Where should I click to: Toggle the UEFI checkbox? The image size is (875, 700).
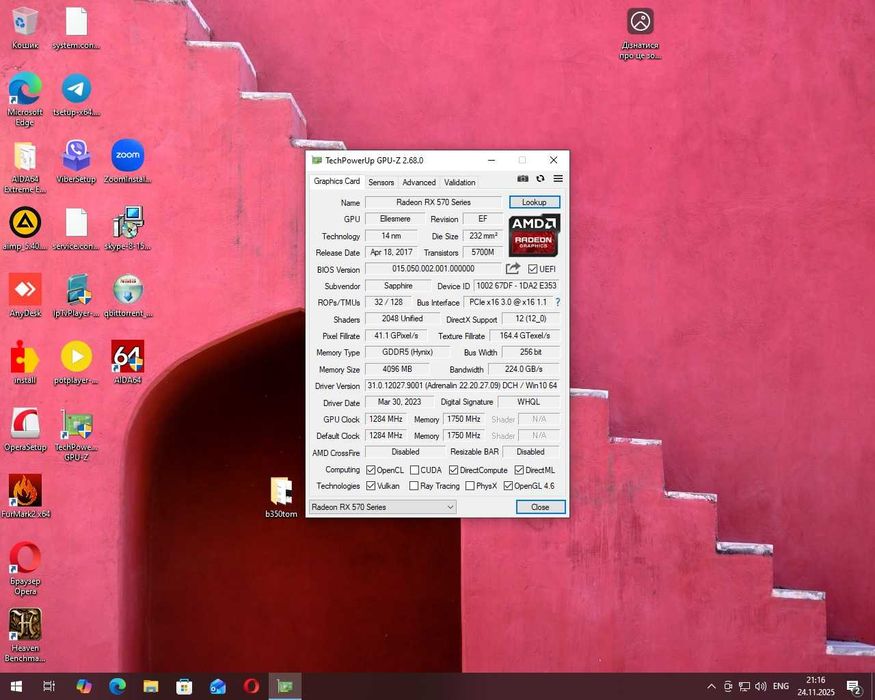(x=533, y=269)
